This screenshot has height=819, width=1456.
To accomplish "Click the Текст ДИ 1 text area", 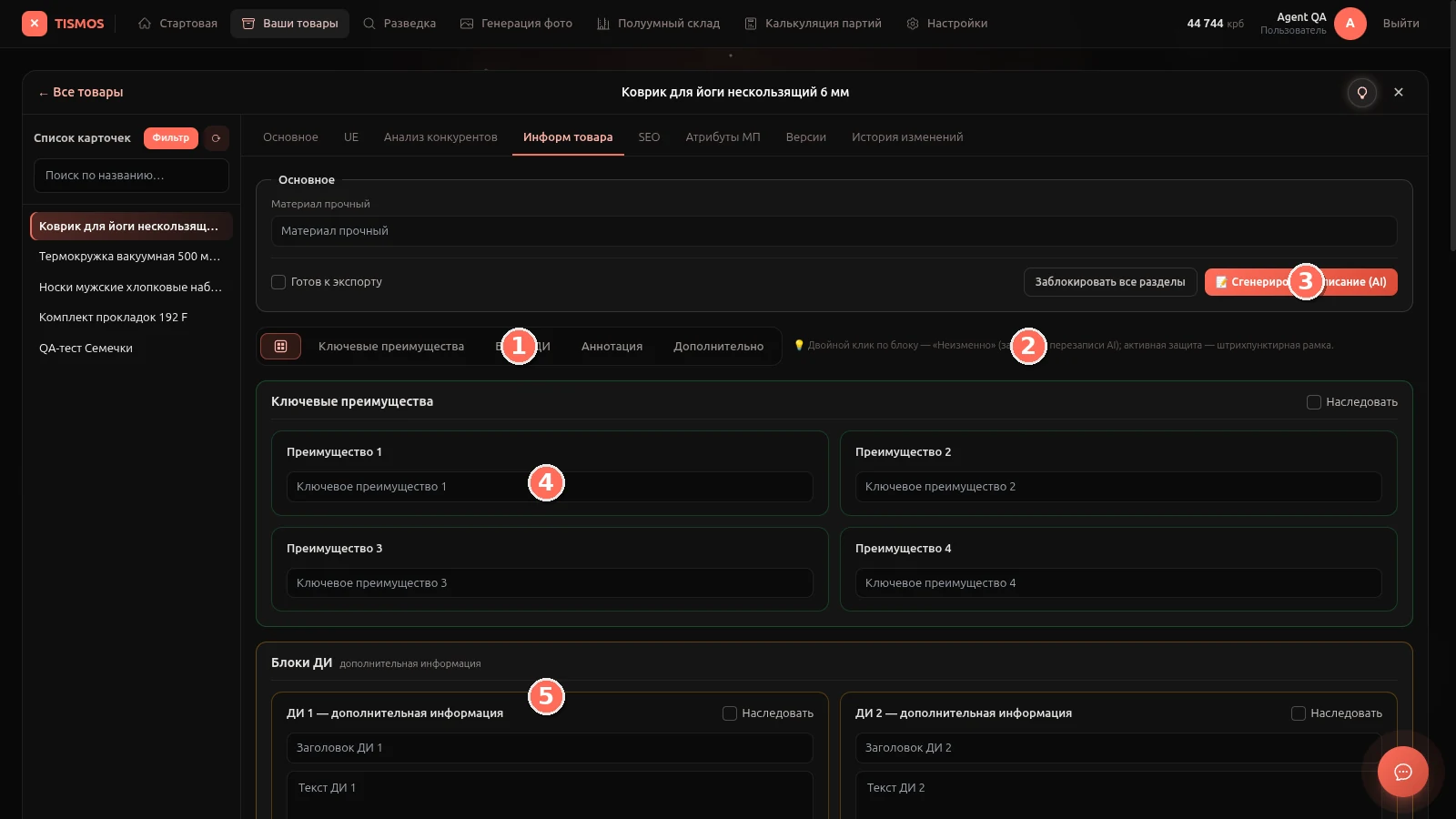I will click(550, 795).
